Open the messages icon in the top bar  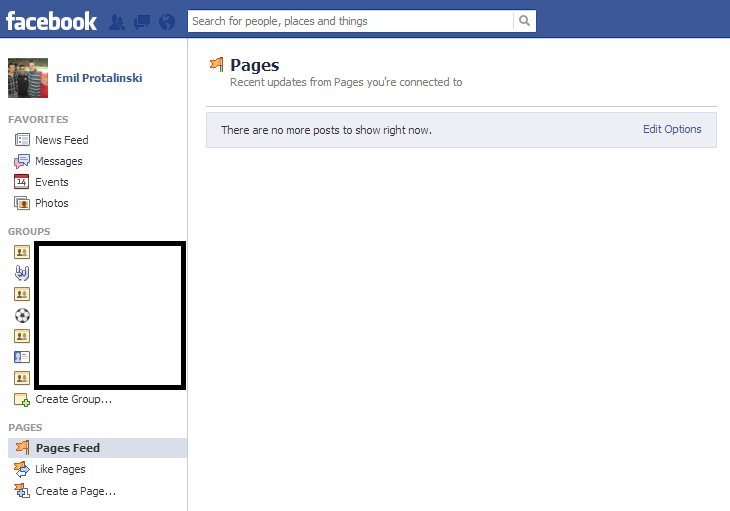click(x=142, y=22)
